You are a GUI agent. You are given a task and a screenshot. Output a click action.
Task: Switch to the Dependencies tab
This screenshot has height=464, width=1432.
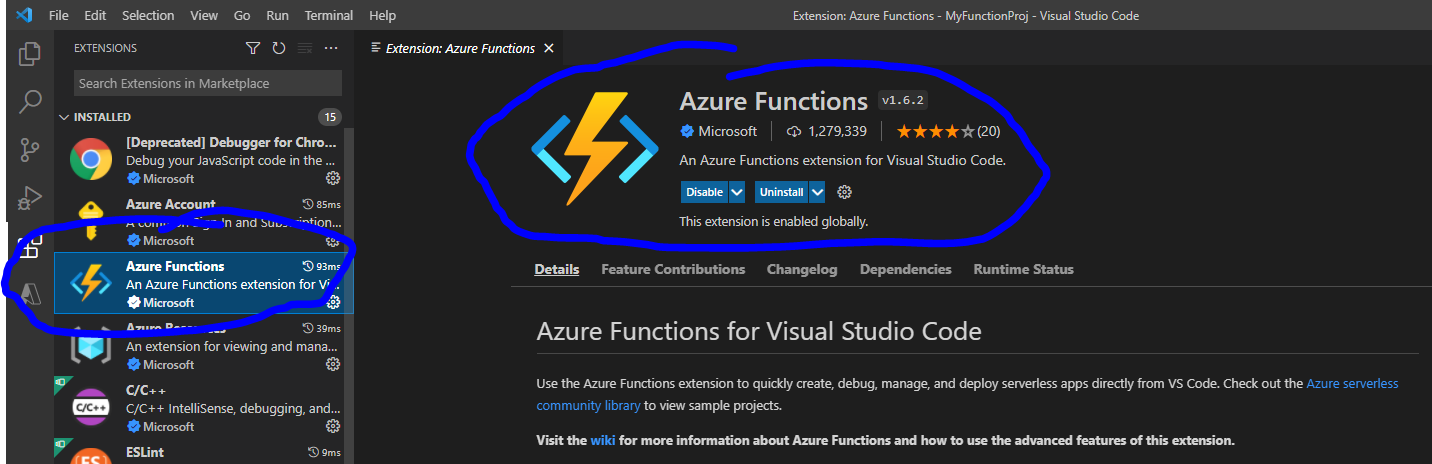point(906,269)
